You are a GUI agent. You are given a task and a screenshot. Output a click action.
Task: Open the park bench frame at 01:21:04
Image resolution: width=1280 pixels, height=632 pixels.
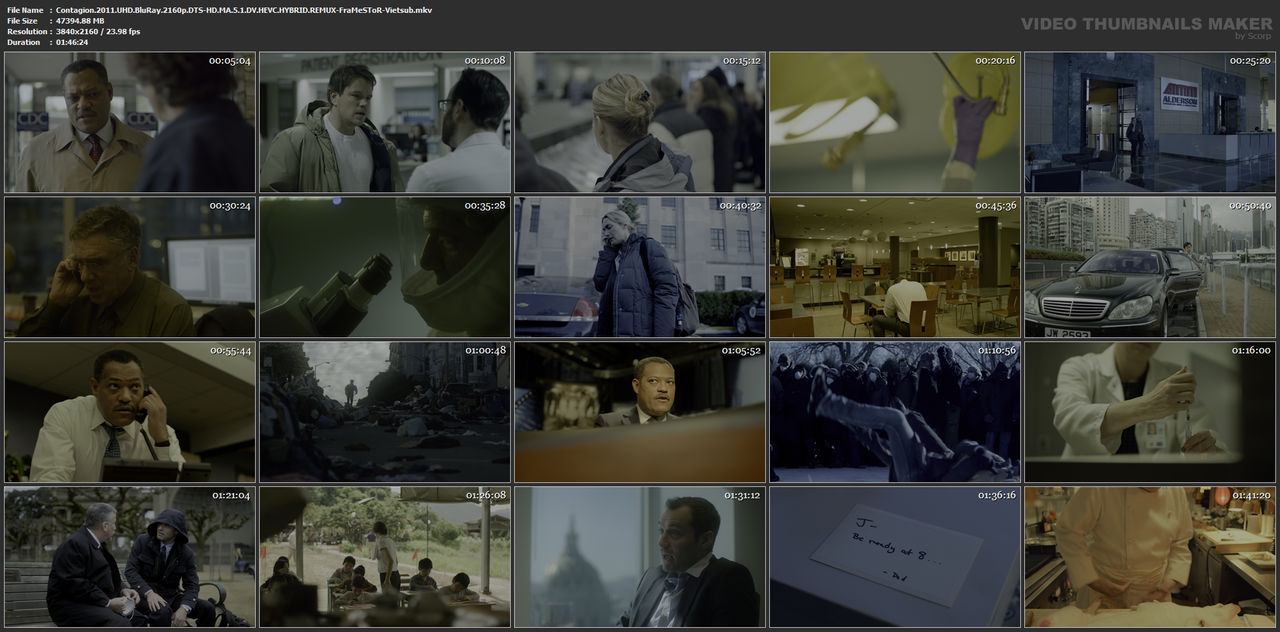click(130, 557)
